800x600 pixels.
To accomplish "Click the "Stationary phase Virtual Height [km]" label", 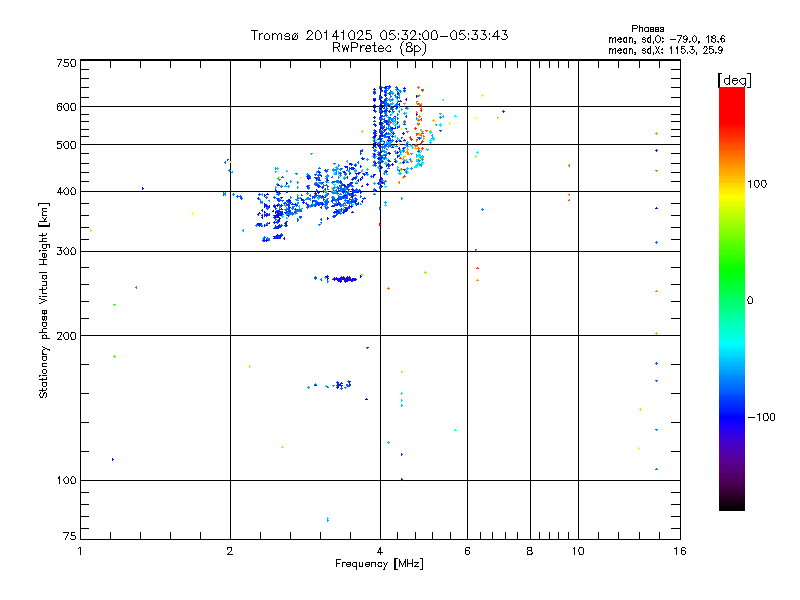I will click(44, 300).
